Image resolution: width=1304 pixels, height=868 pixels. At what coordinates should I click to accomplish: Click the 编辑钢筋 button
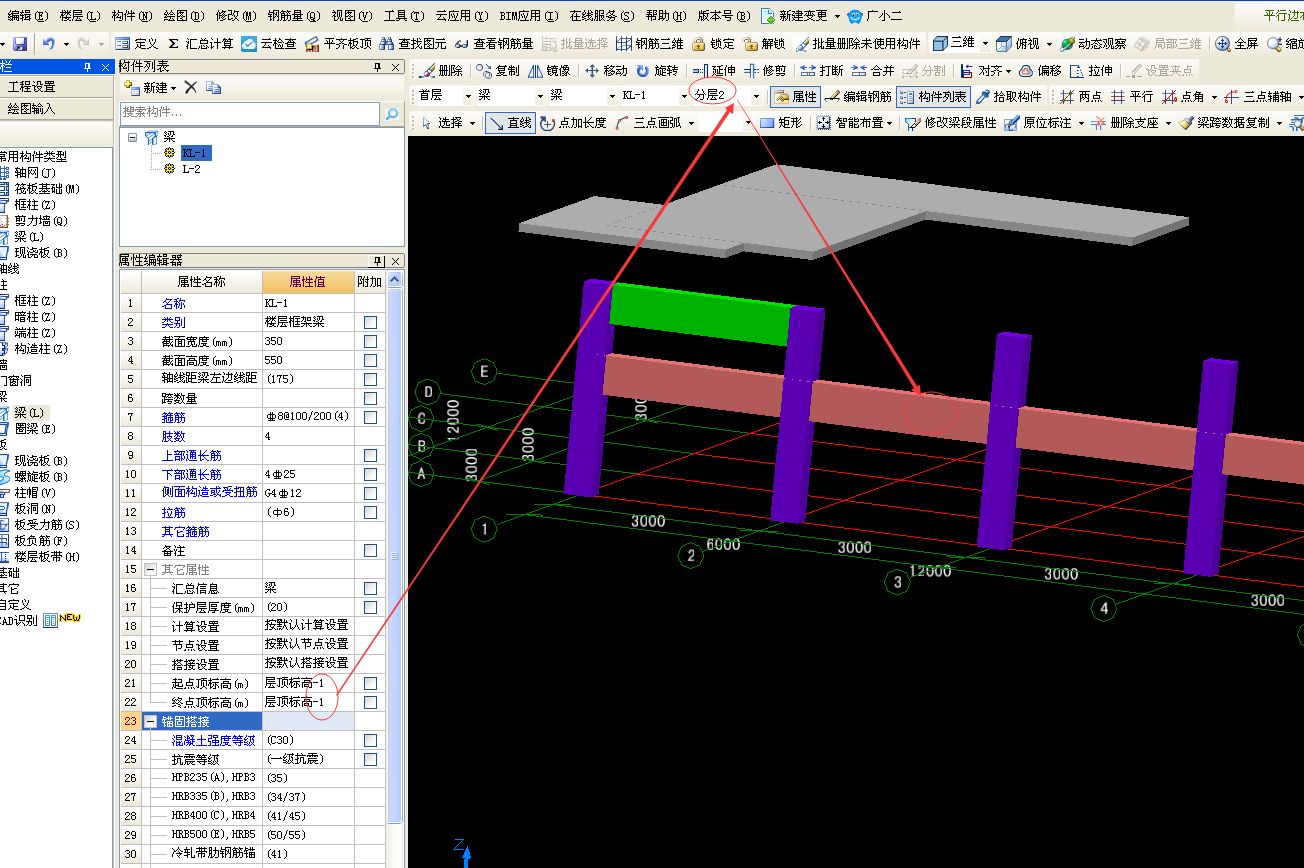coord(857,97)
